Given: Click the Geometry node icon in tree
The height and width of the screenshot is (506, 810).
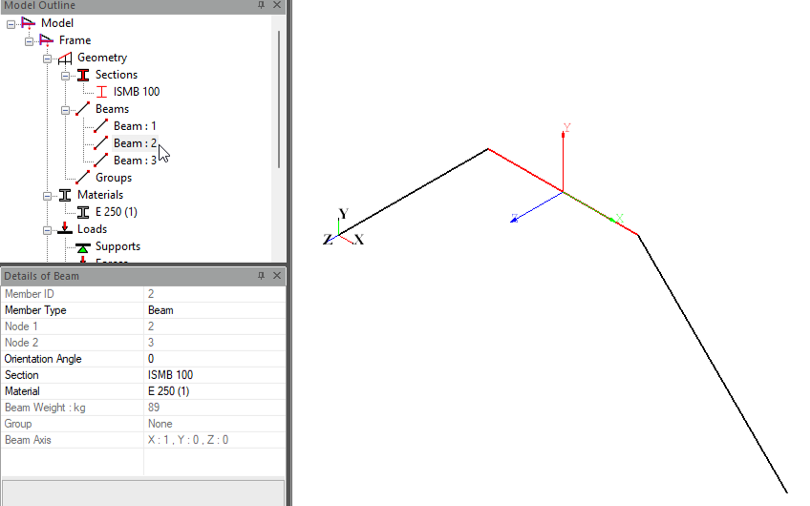Looking at the screenshot, I should [x=65, y=58].
